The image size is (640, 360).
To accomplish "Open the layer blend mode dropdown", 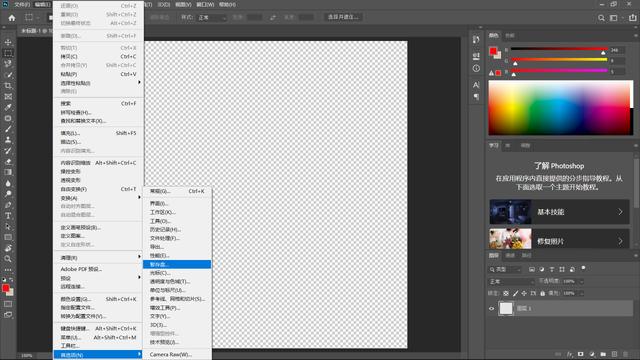I will click(511, 282).
